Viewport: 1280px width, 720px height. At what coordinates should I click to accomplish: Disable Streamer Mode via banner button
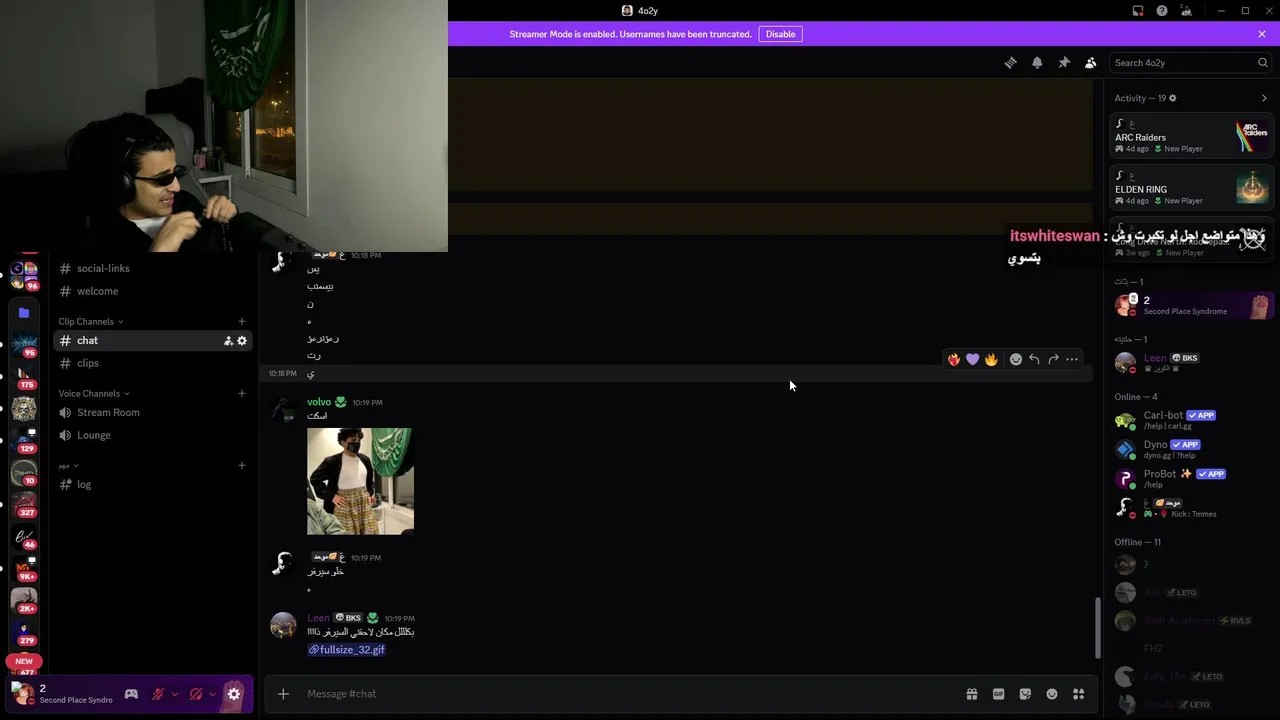tap(781, 34)
